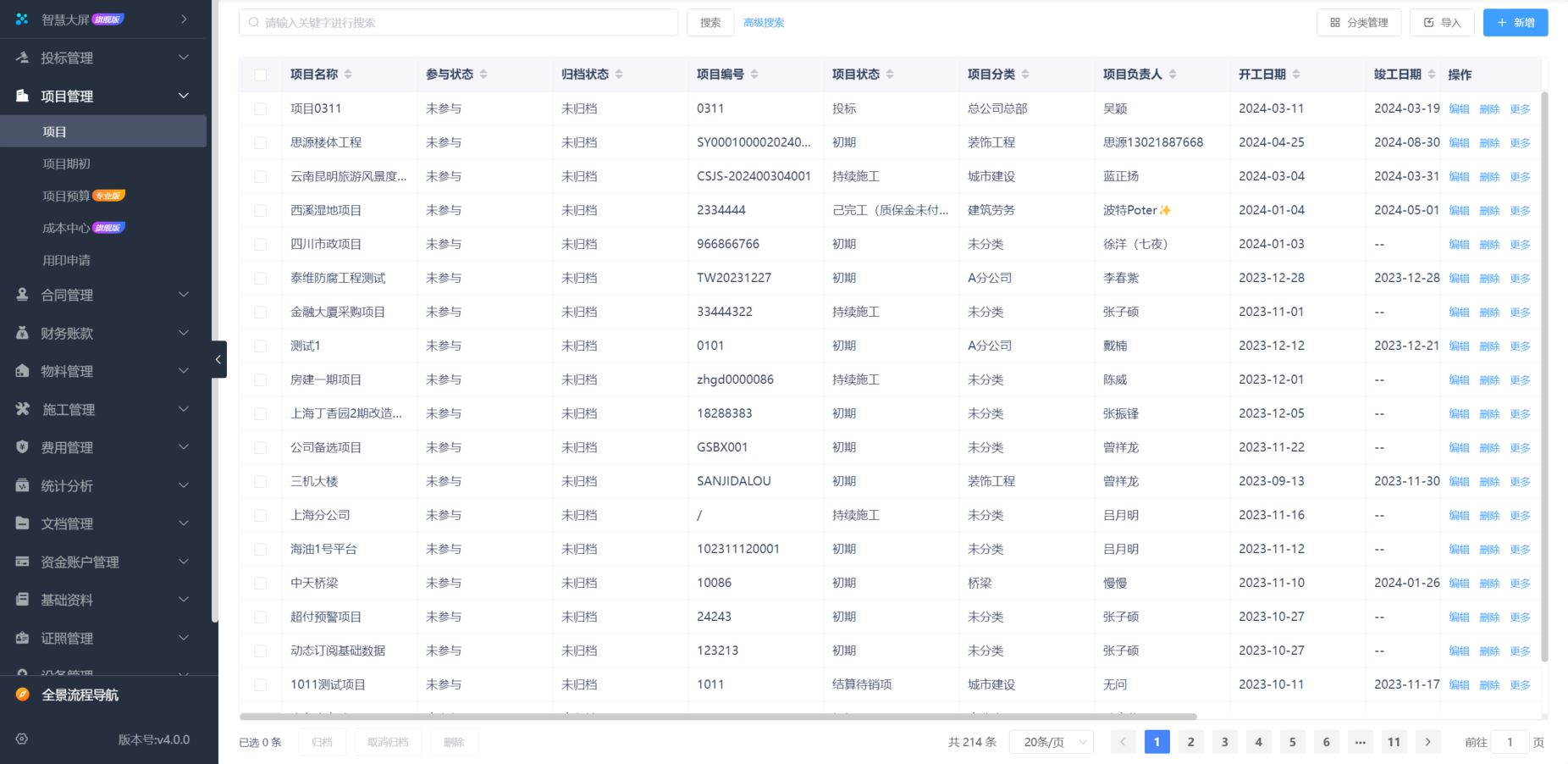
Task: Click the 统计分析 sidebar icon
Action: 20,485
